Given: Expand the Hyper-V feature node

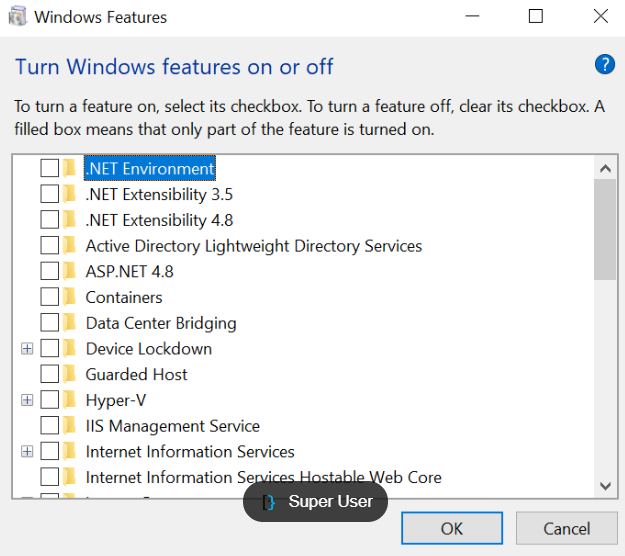Looking at the screenshot, I should [x=27, y=400].
